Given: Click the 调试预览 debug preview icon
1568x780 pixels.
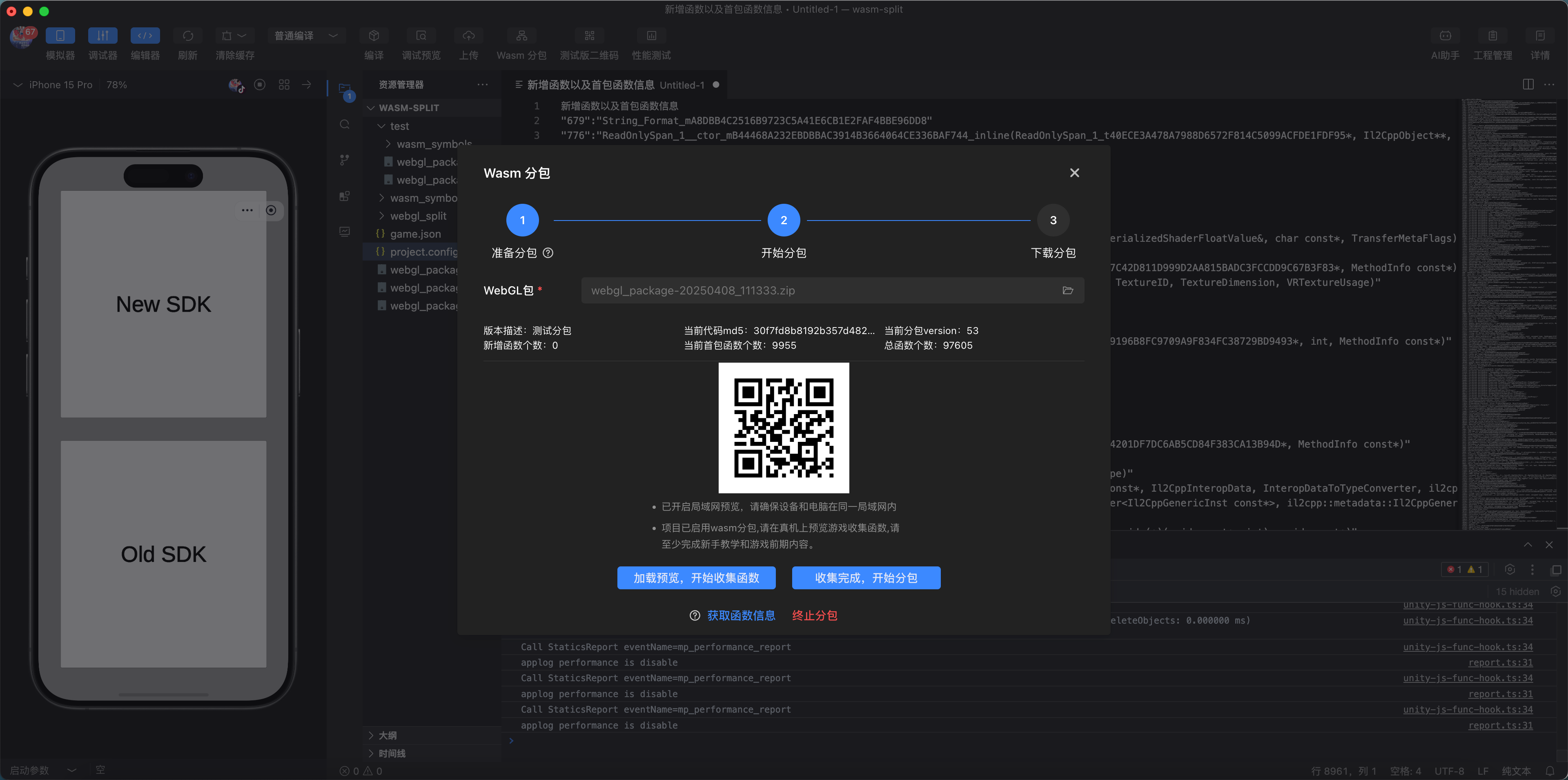Looking at the screenshot, I should (x=421, y=35).
